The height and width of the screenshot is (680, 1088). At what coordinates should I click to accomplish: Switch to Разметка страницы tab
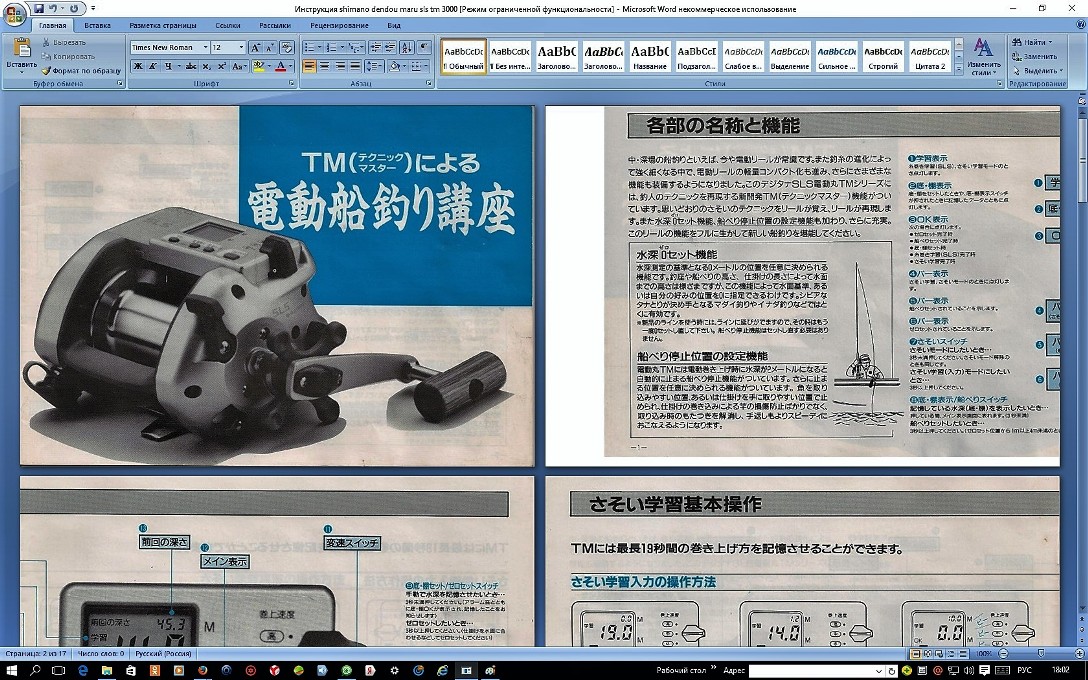(161, 26)
